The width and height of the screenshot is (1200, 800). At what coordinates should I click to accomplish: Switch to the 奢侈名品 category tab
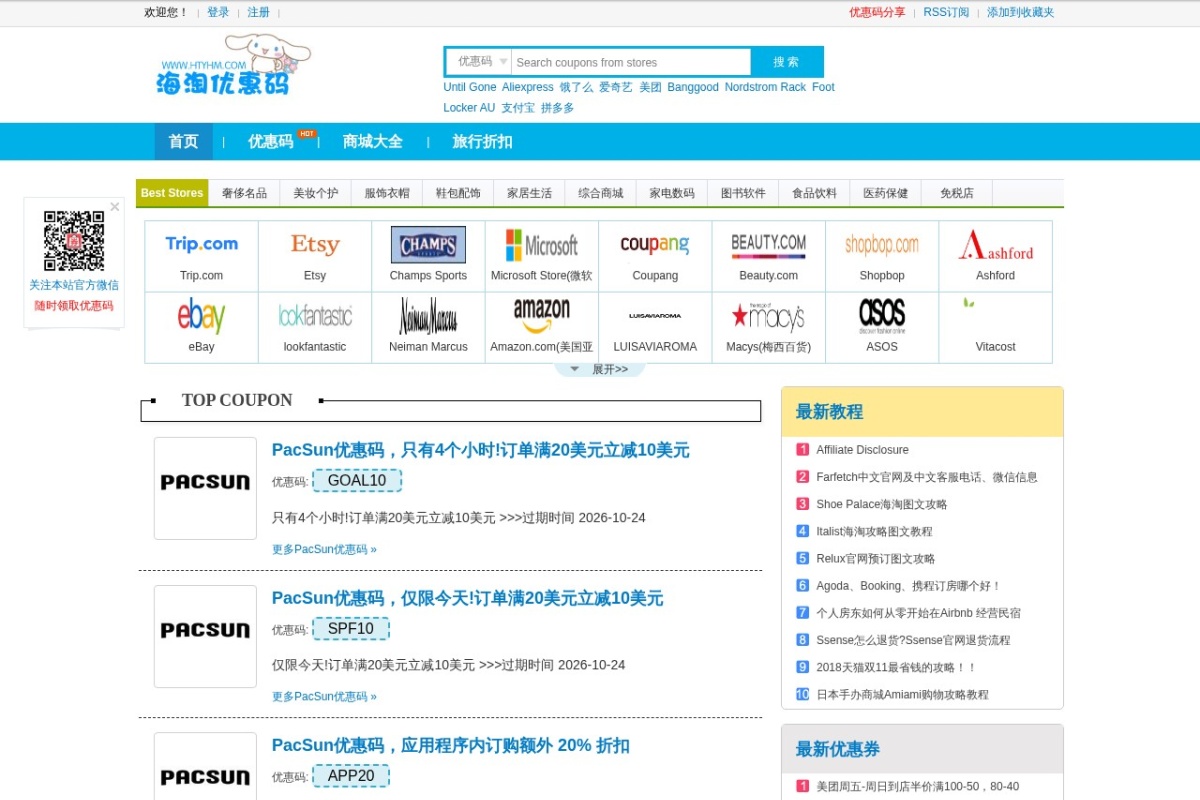pos(245,193)
